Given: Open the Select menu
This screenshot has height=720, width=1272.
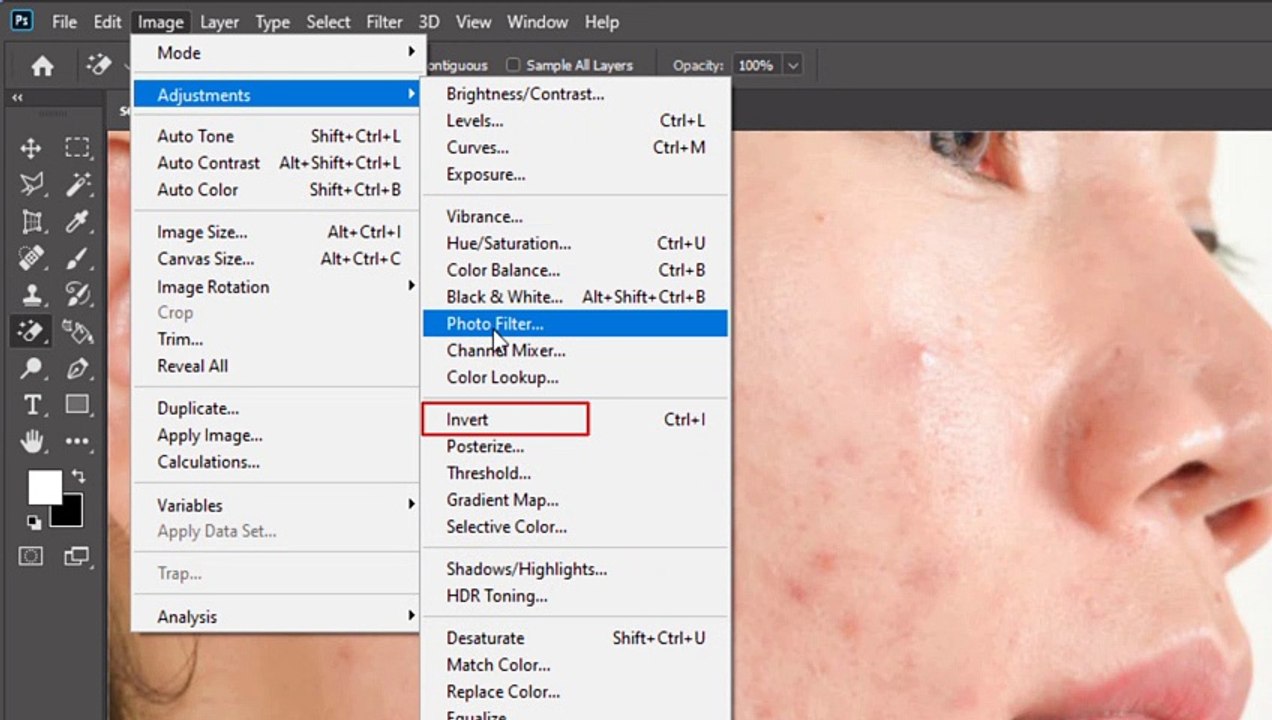Looking at the screenshot, I should [x=328, y=22].
